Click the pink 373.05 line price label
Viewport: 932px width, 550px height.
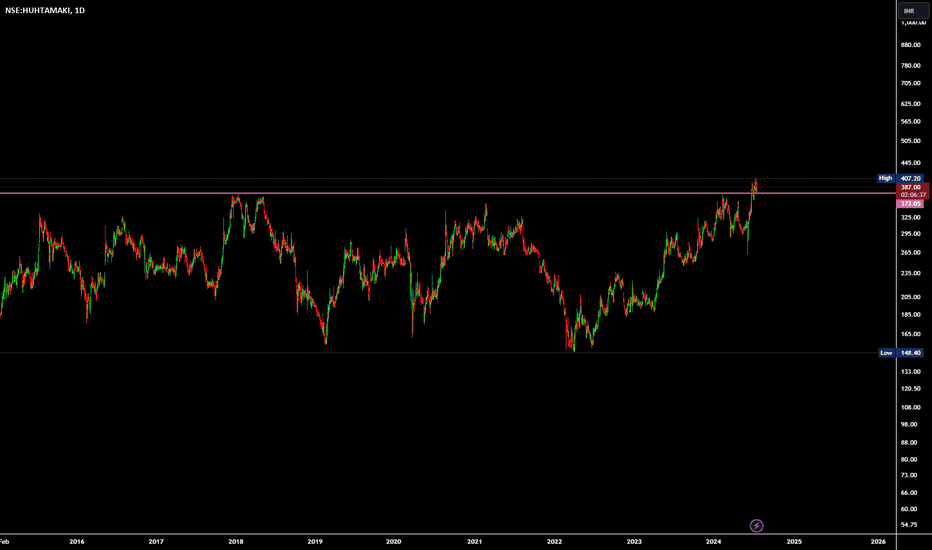point(911,203)
